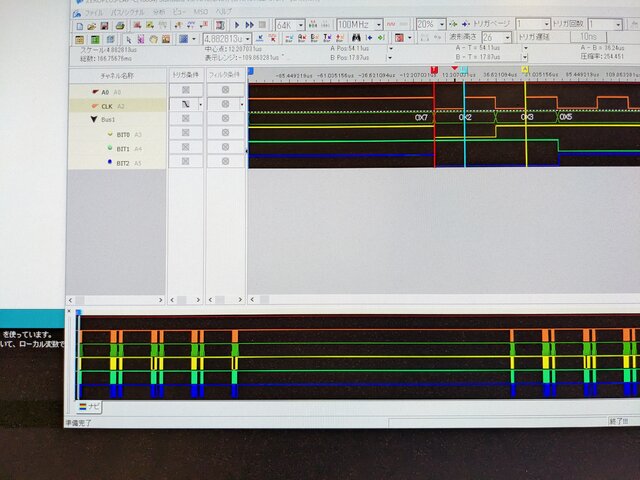The height and width of the screenshot is (480, 640).
Task: Click the waveform horizontal scrollbar left arrow
Action: [253, 300]
